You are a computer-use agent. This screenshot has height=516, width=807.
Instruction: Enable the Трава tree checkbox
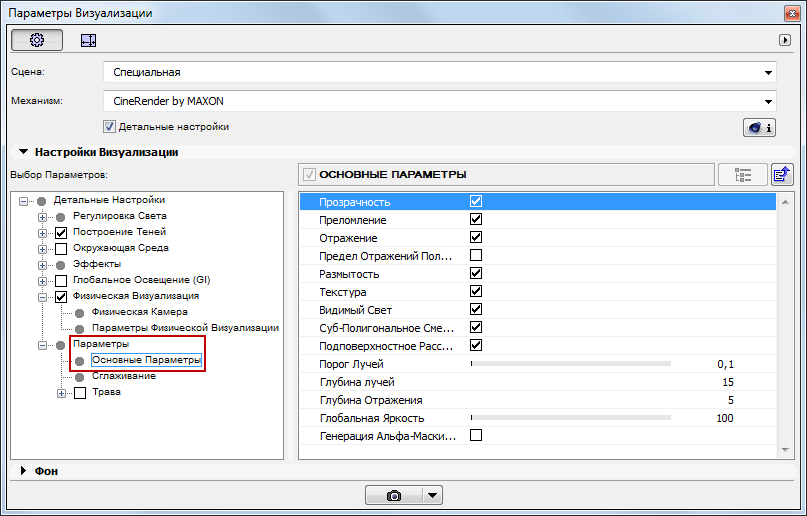pos(80,394)
